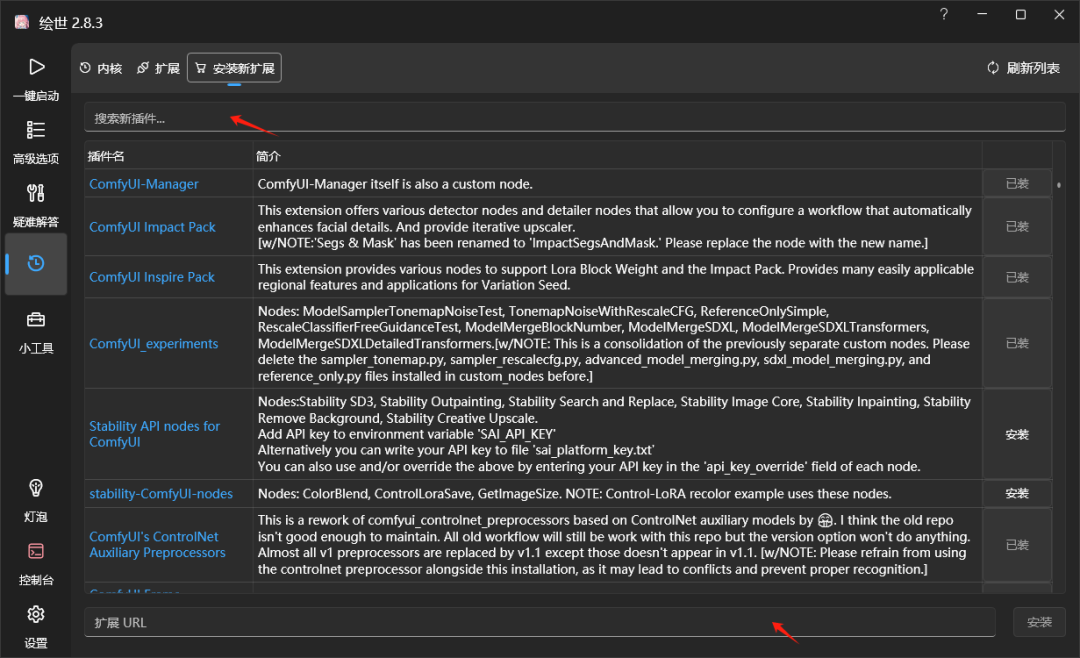Viewport: 1080px width, 658px height.
Task: Select the version management clock icon
Action: pos(36,263)
